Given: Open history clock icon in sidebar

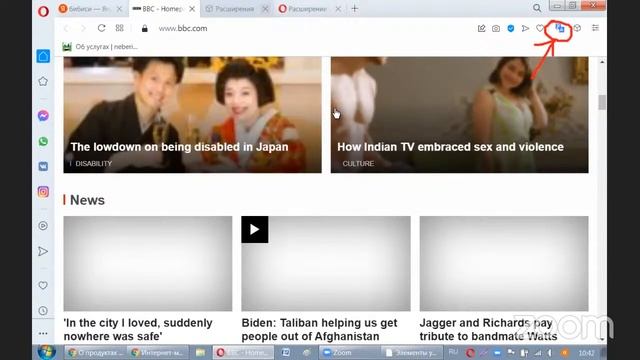Looking at the screenshot, I should pos(43,311).
